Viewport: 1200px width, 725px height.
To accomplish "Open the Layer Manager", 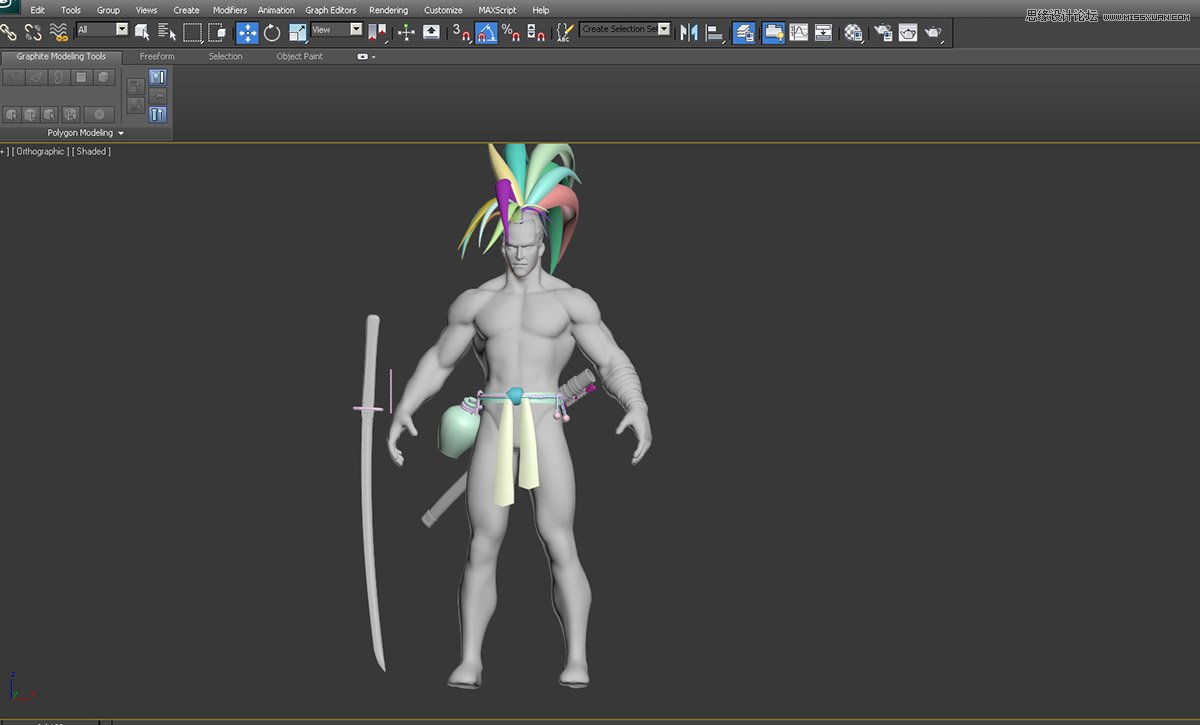I will pos(744,32).
